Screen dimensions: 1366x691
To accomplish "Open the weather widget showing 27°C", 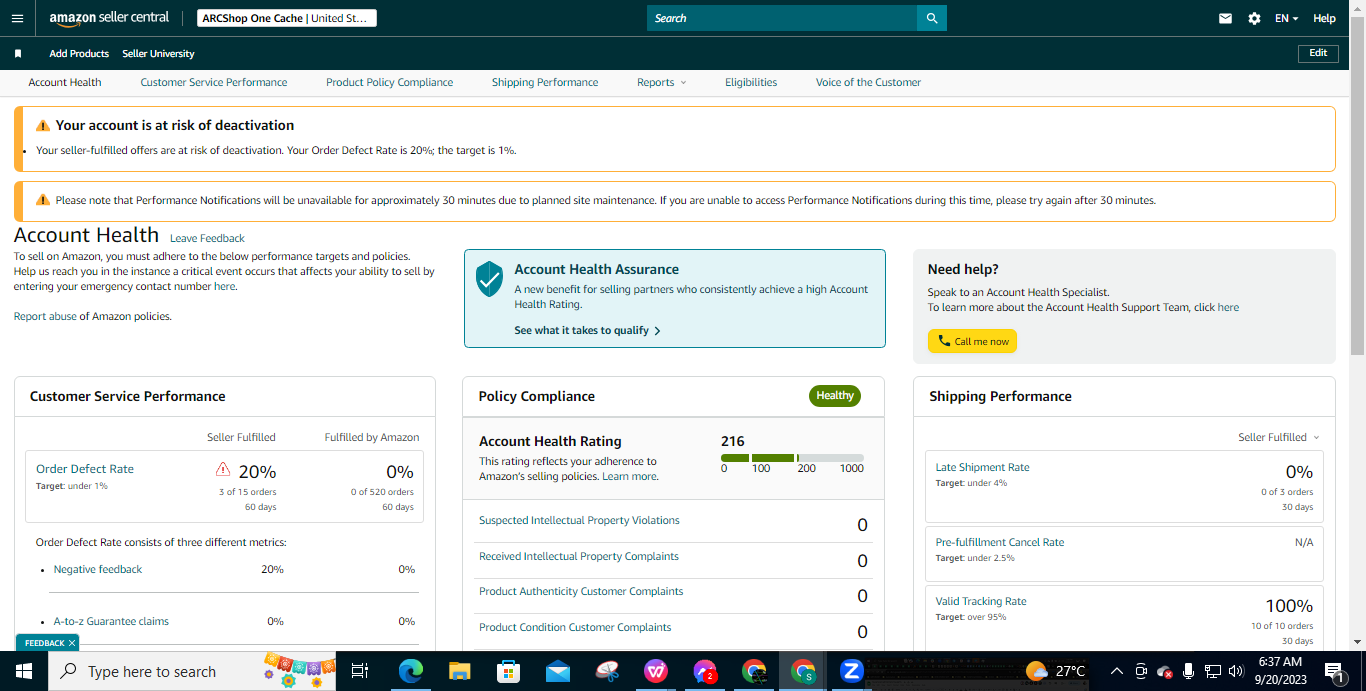I will click(x=1055, y=671).
